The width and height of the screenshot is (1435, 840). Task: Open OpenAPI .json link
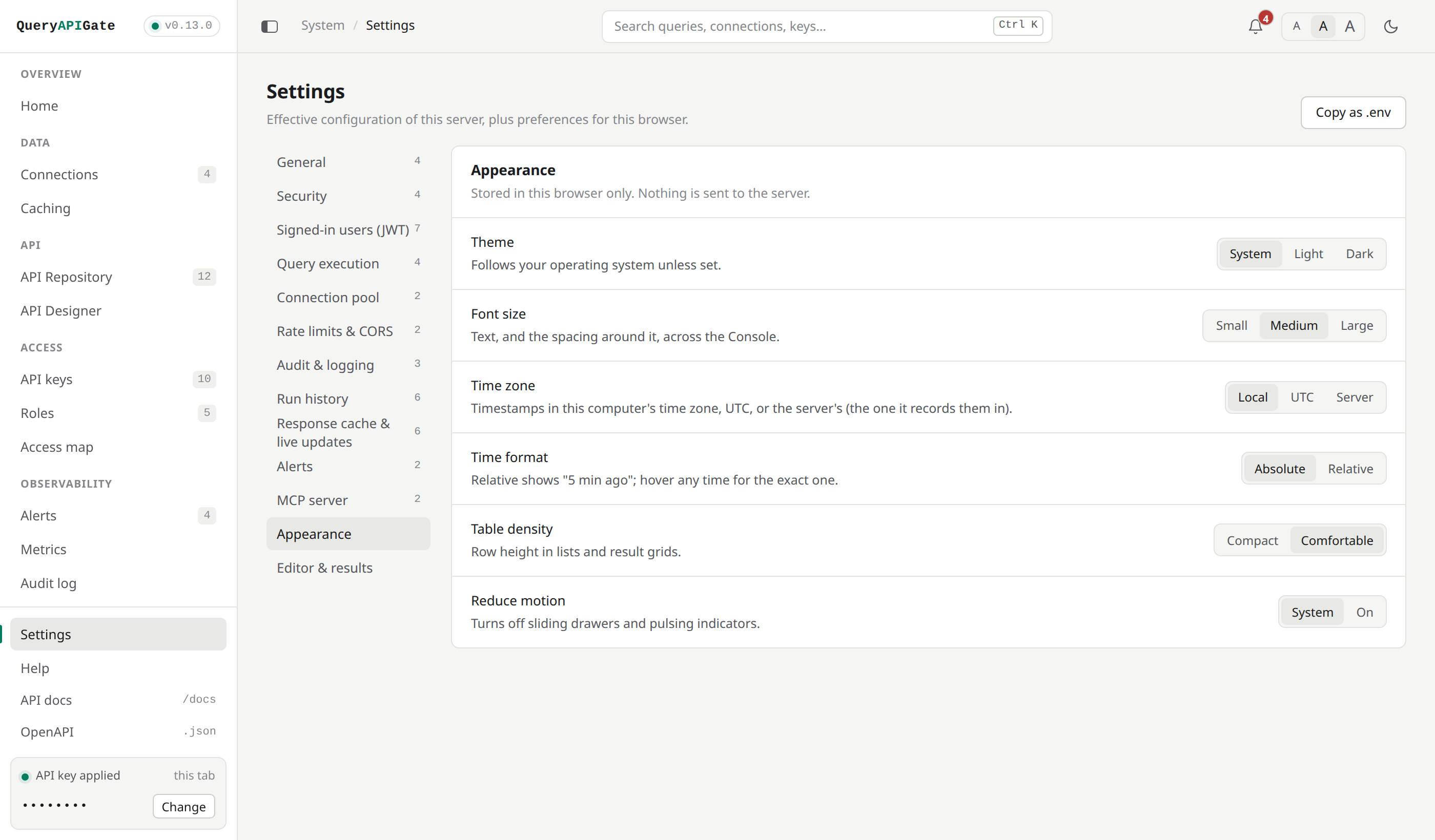[118, 732]
